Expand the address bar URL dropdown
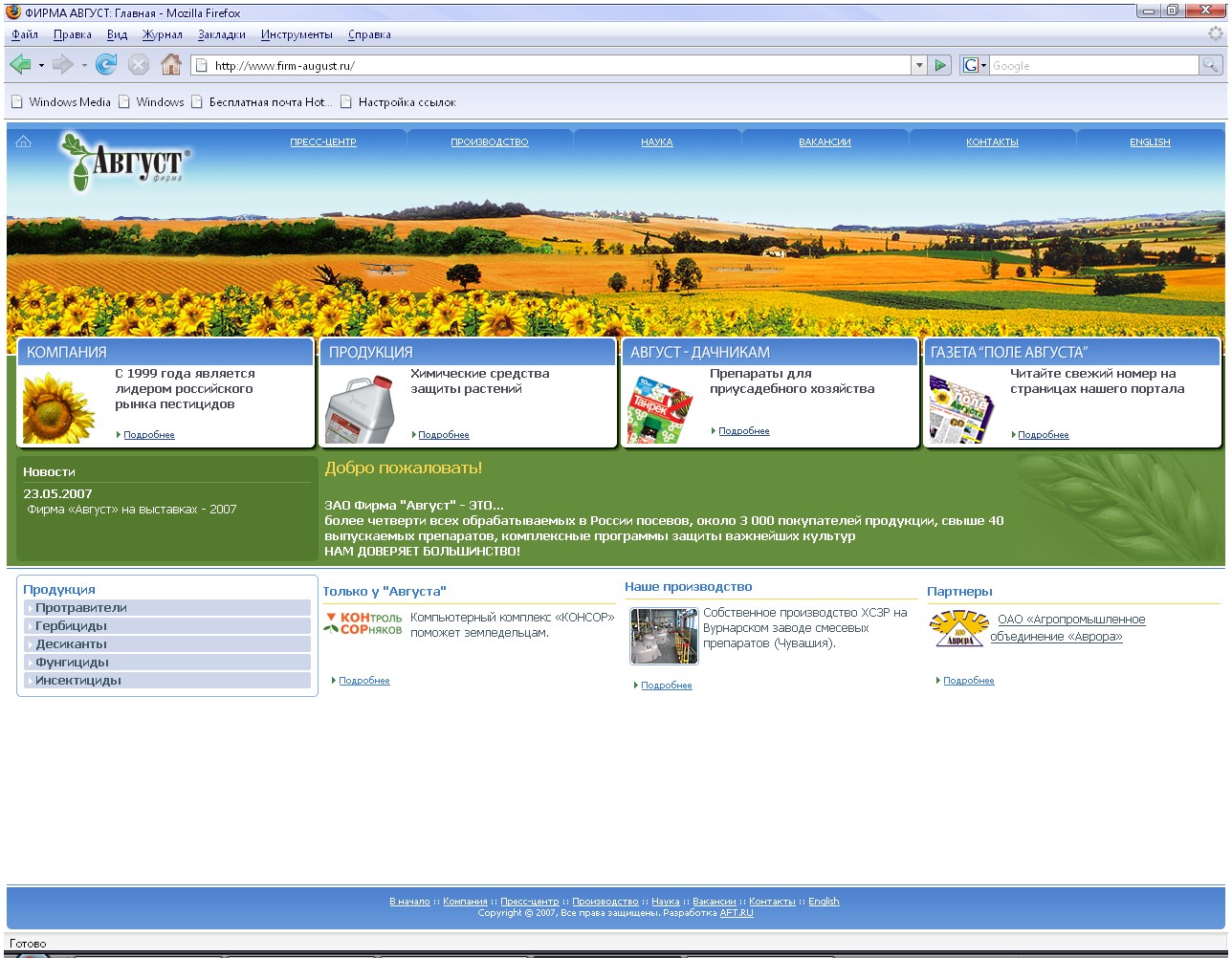Viewport: 1232px width, 958px height. 919,65
